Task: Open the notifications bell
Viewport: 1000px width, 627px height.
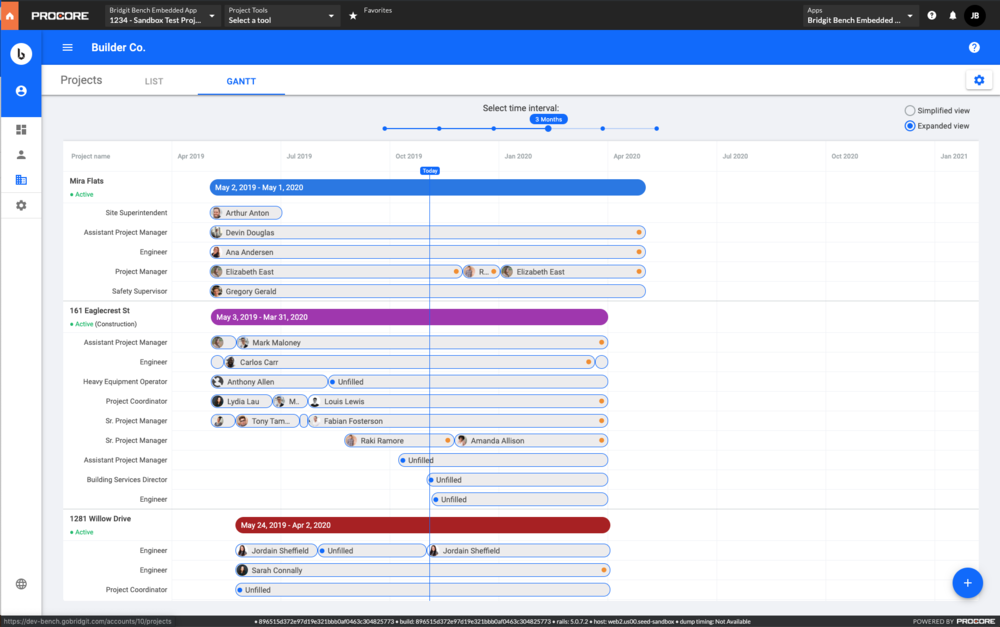Action: coord(953,15)
